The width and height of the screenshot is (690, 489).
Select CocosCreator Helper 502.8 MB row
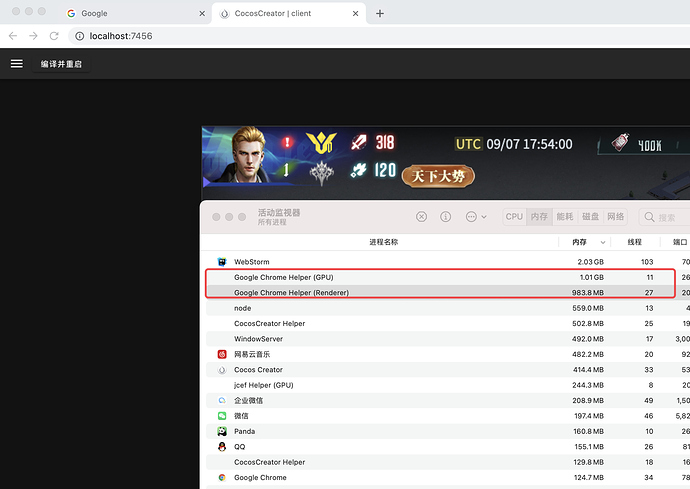point(448,324)
